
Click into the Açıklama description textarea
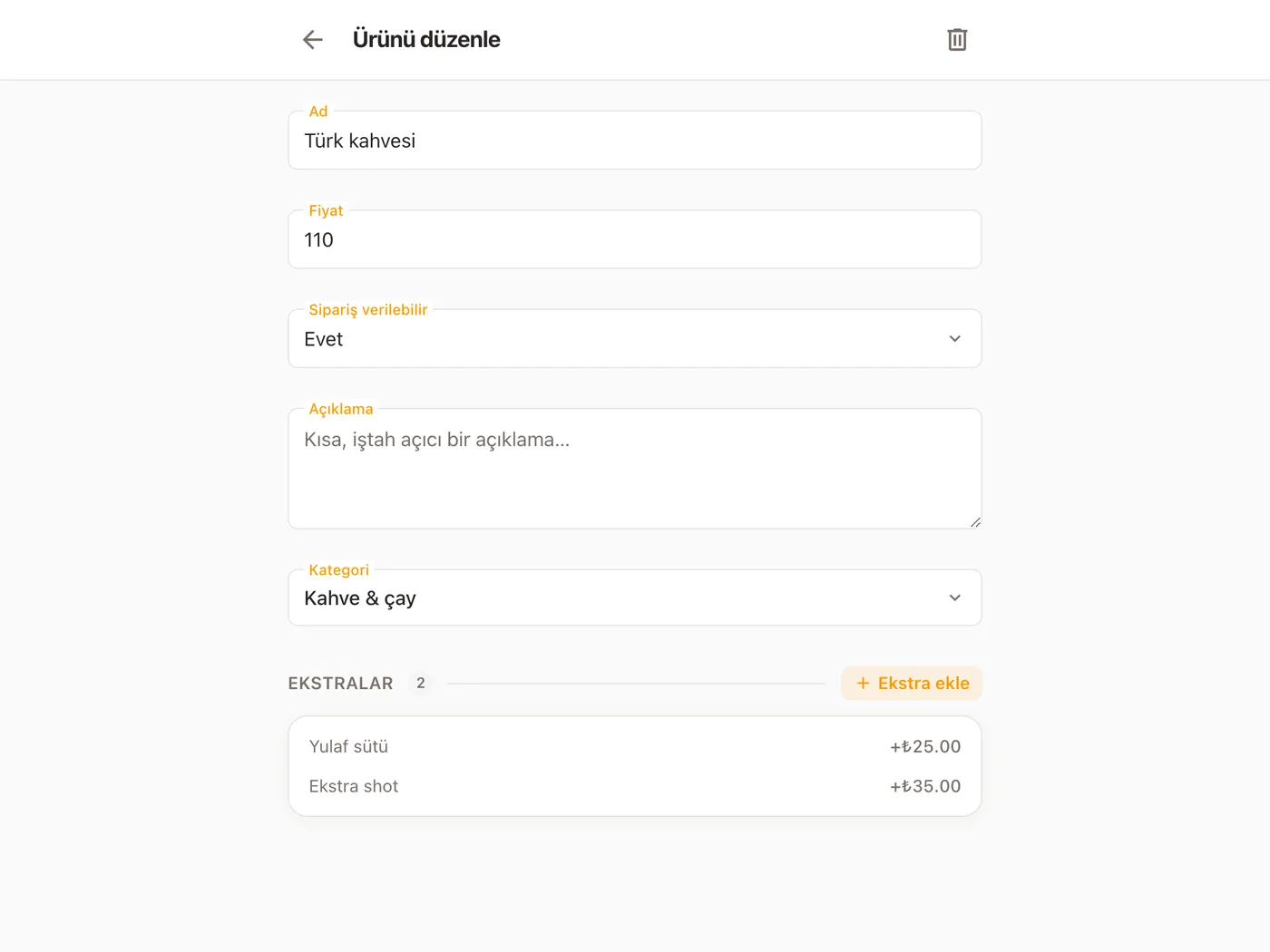[635, 469]
